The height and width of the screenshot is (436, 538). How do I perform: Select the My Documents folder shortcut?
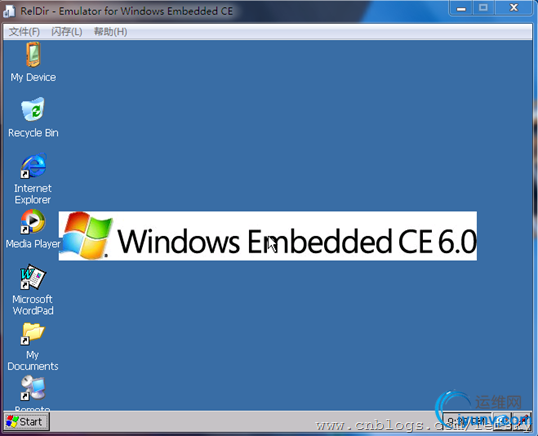pos(33,333)
